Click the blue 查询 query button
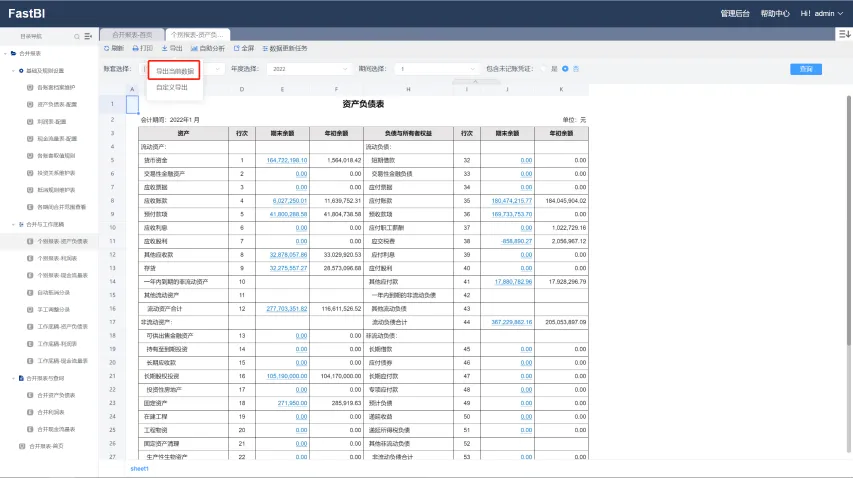This screenshot has width=853, height=478. click(806, 69)
